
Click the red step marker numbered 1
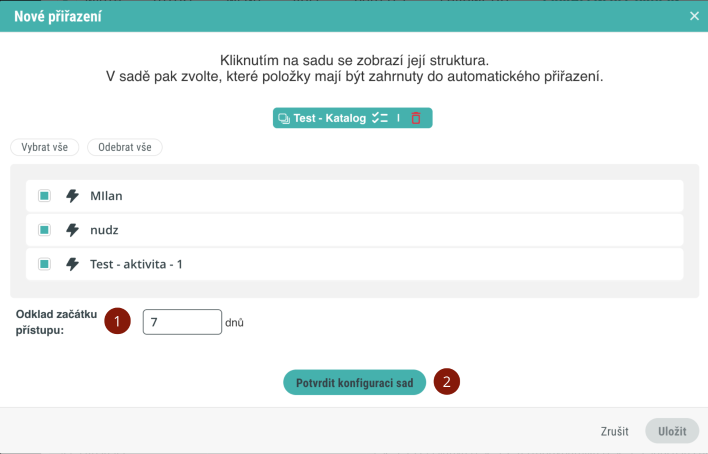tap(117, 321)
